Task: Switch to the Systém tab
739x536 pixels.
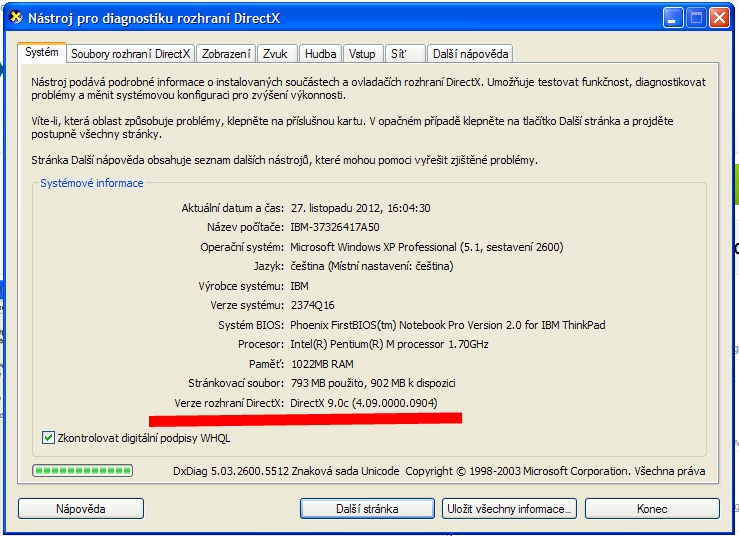Action: [x=41, y=52]
